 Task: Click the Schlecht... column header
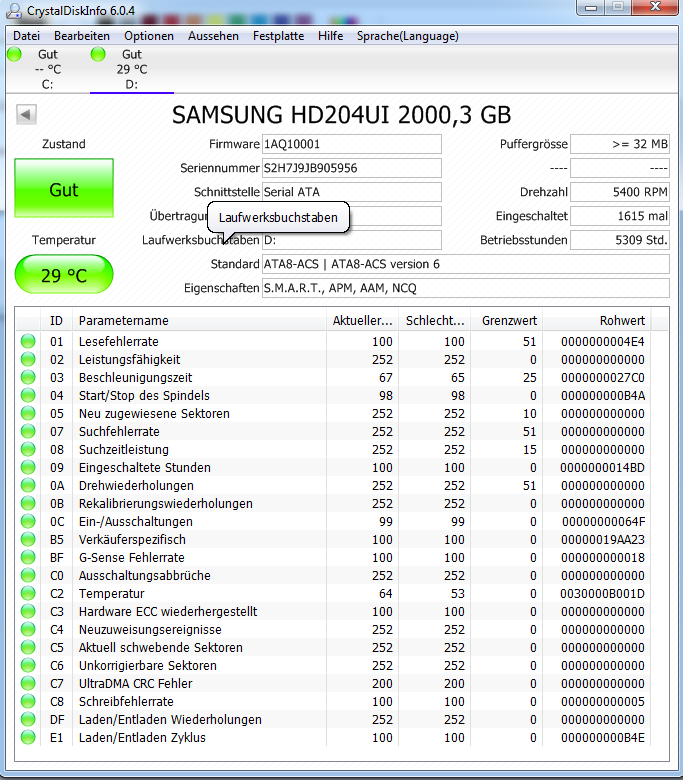pyautogui.click(x=435, y=321)
